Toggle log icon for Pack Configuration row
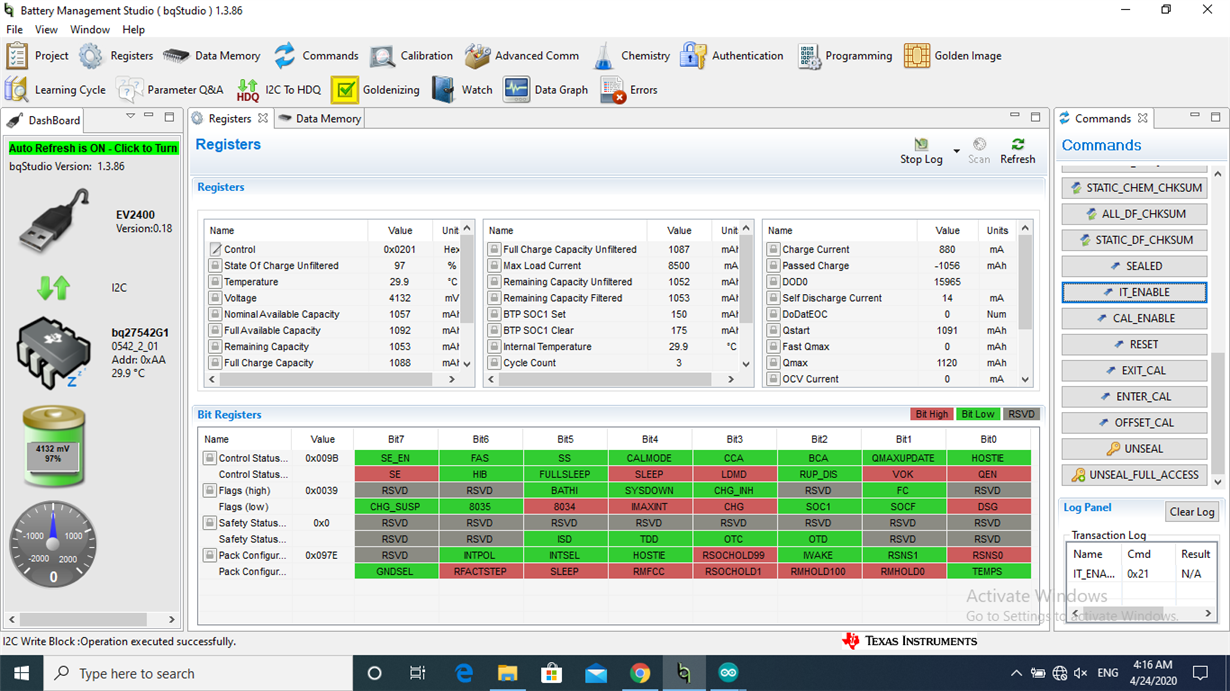This screenshot has width=1230, height=691. click(x=210, y=555)
